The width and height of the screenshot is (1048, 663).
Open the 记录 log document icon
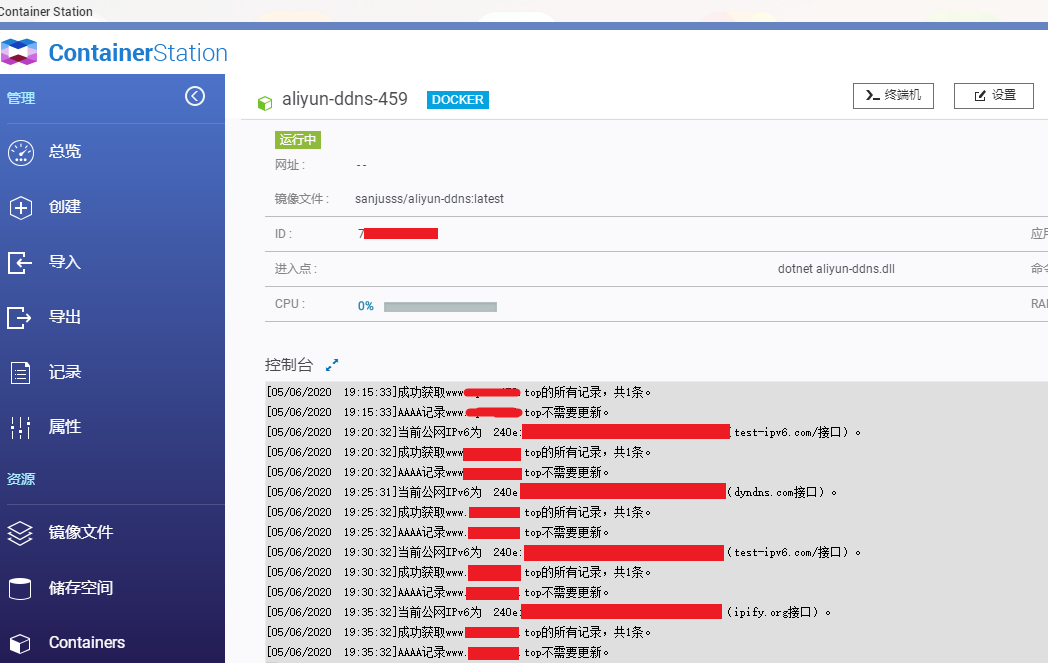pos(21,372)
